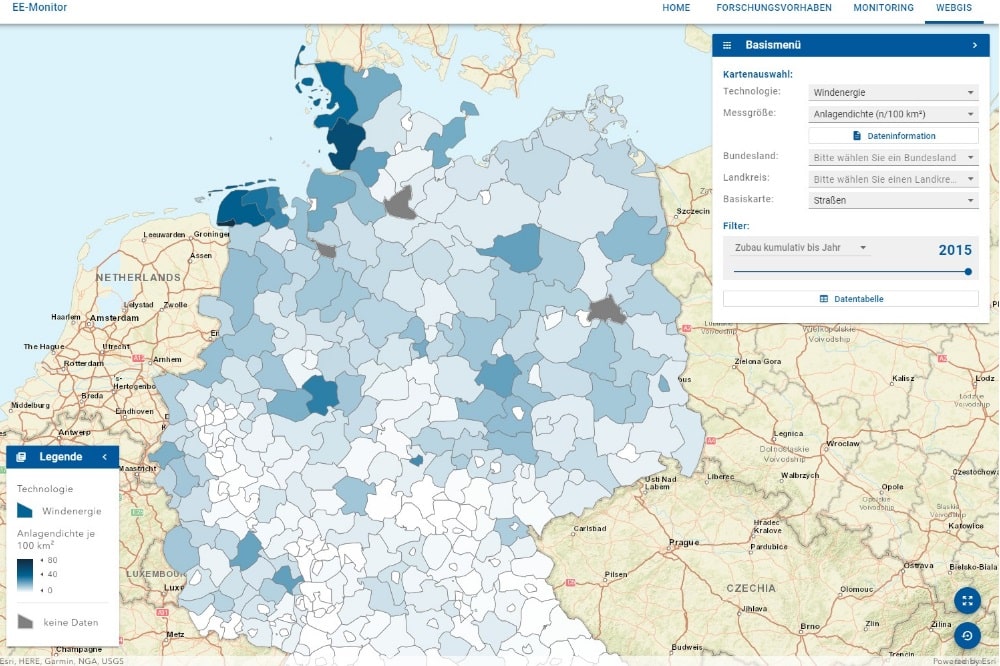1000x666 pixels.
Task: Click the keine Daten gray swatch
Action: pos(25,621)
